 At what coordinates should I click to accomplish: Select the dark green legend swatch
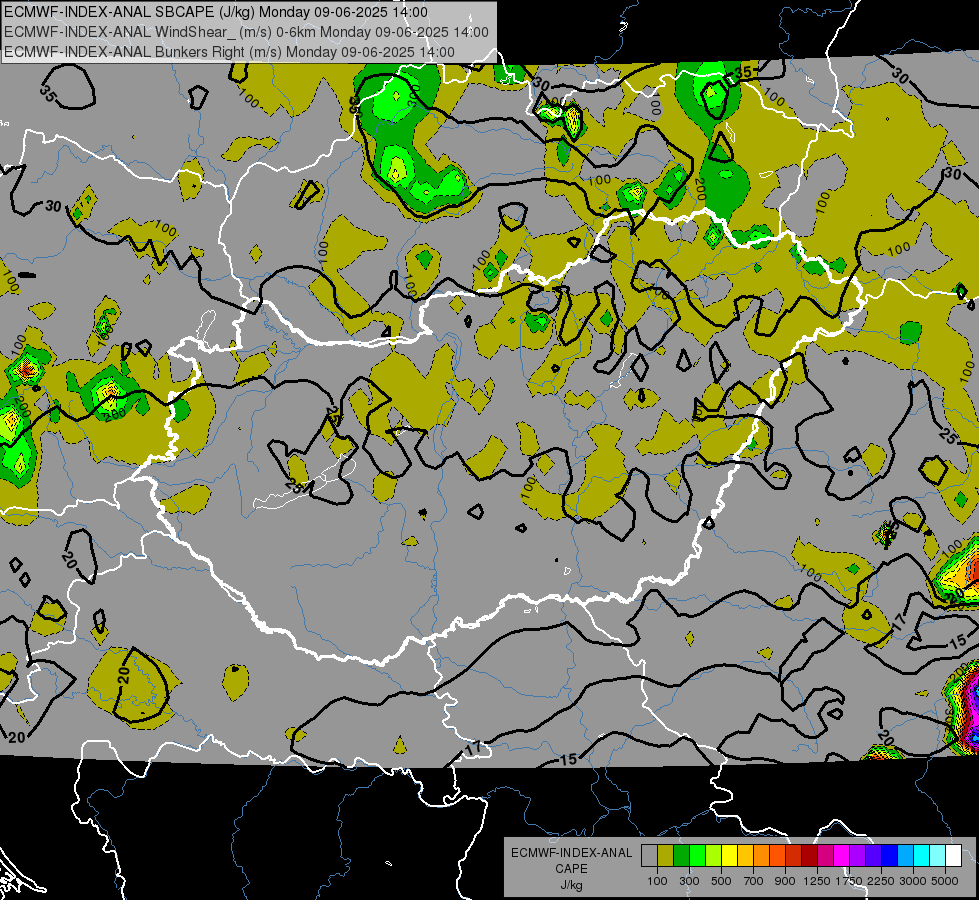681,855
